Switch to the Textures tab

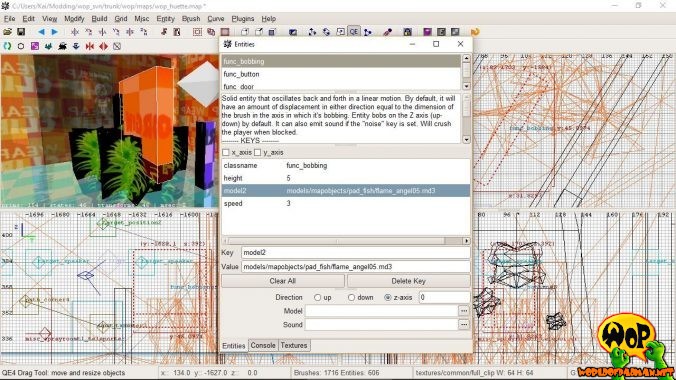click(294, 345)
